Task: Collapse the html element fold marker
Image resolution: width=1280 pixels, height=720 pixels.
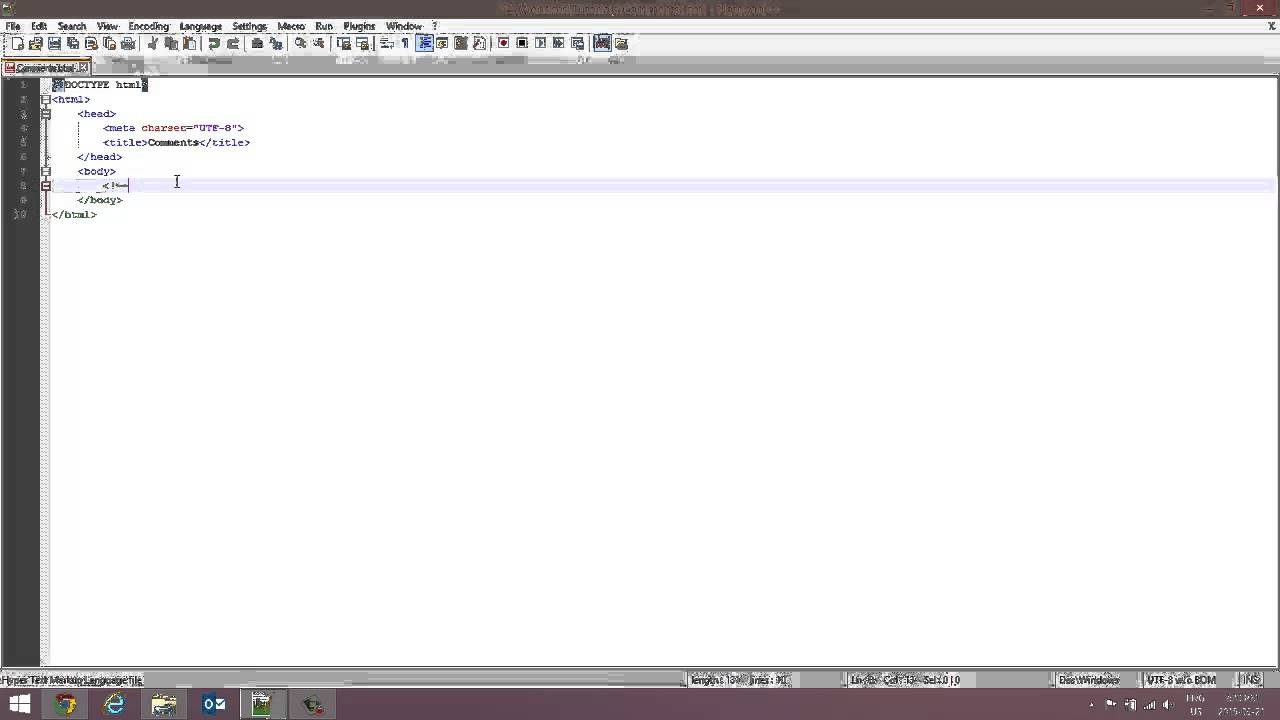Action: [x=45, y=99]
